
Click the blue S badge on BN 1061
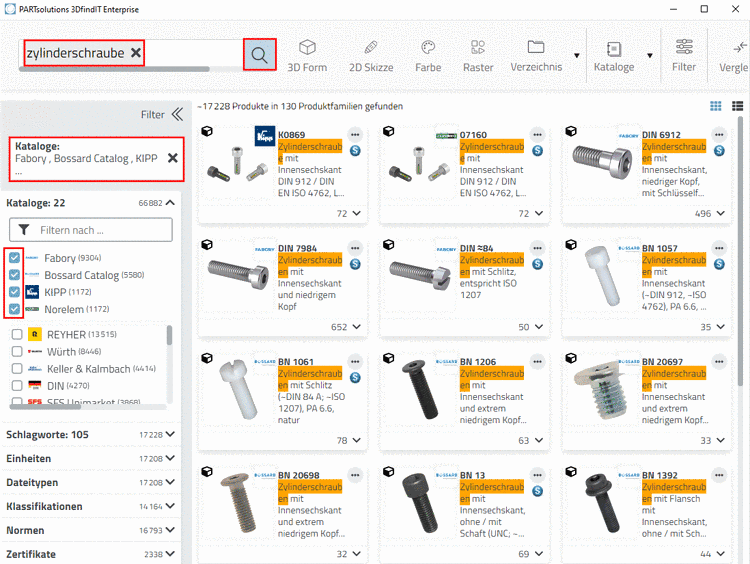tap(355, 377)
